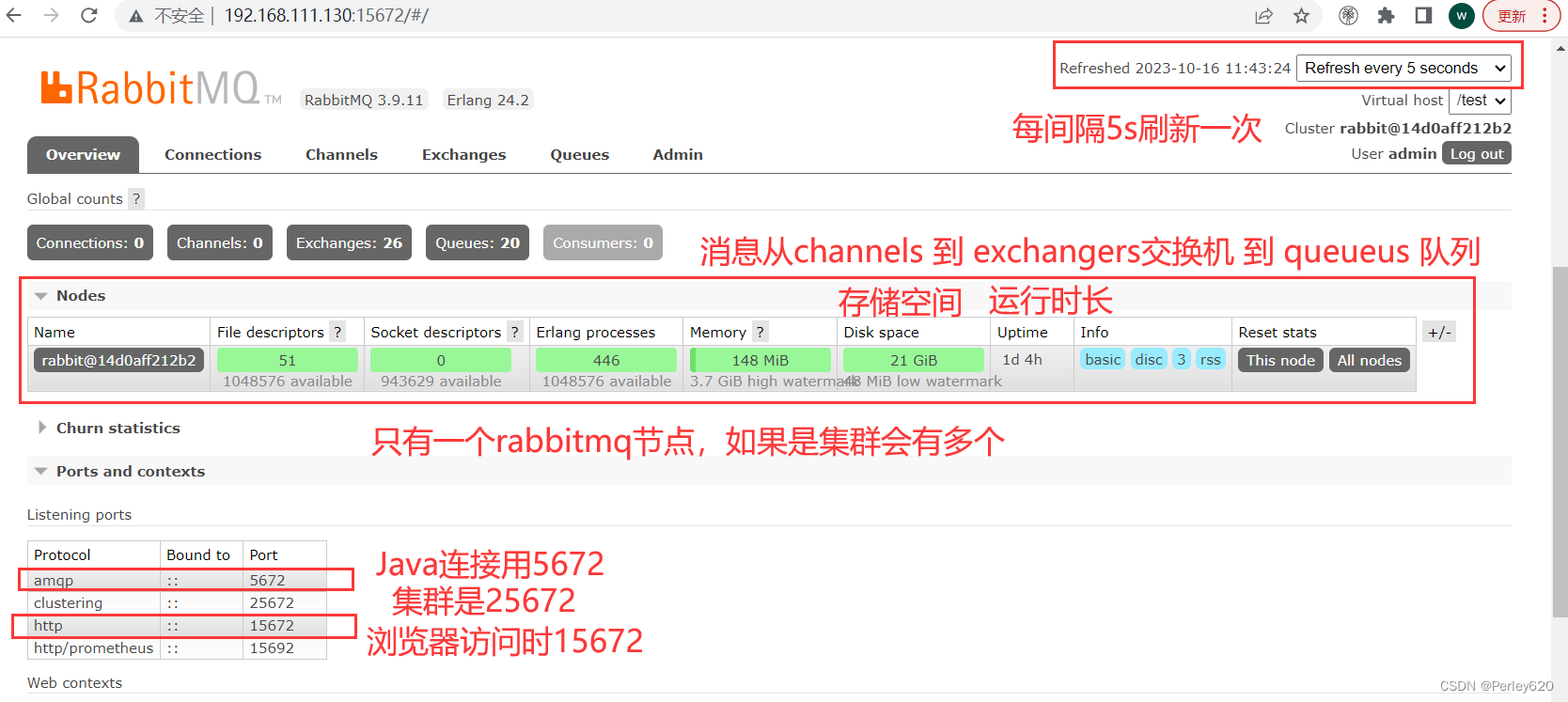Image resolution: width=1568 pixels, height=702 pixels.
Task: Click the Exchanges: 26 count button
Action: 349,242
